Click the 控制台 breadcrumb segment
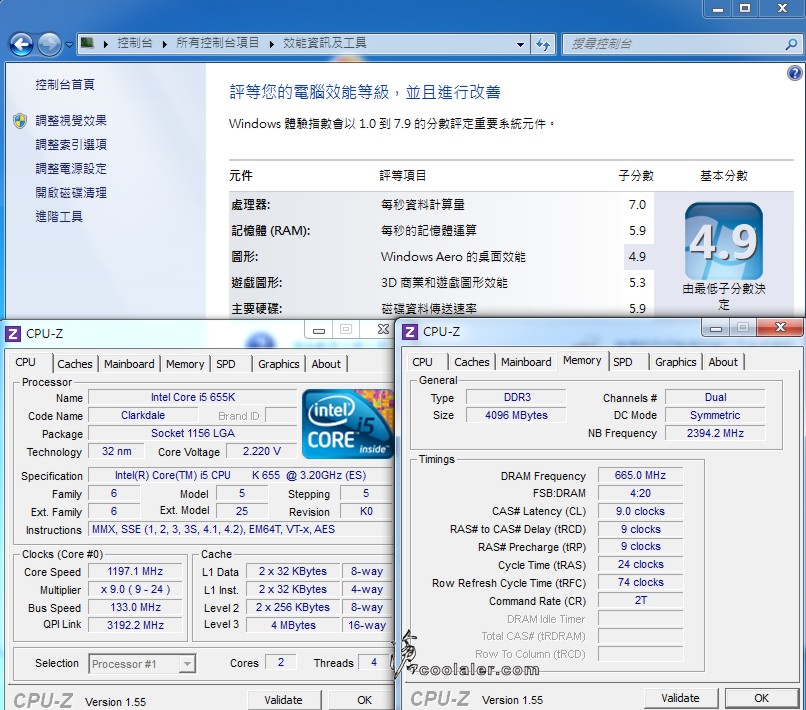This screenshot has width=806, height=710. [x=135, y=43]
